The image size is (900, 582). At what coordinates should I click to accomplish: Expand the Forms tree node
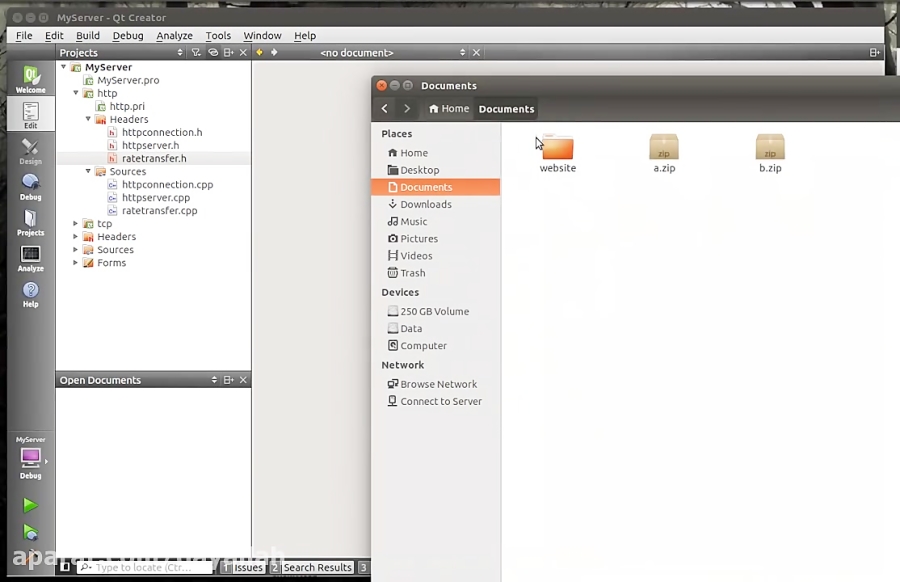click(x=76, y=263)
